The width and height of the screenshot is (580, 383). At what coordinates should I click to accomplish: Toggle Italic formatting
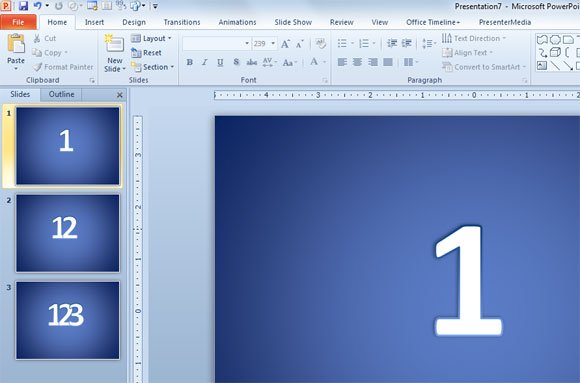(205, 62)
